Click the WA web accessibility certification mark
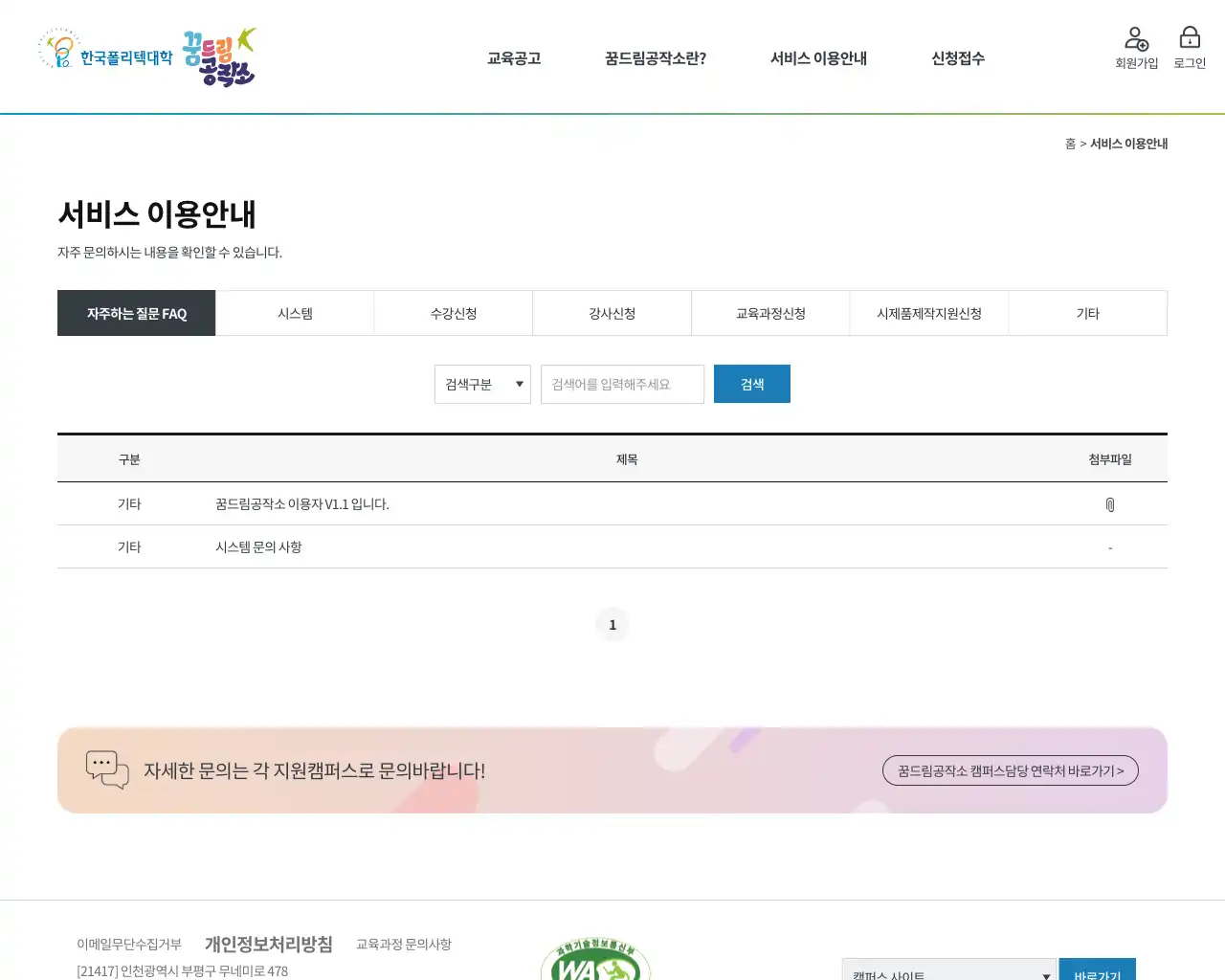Screen dimensions: 1225x980 click(595, 962)
